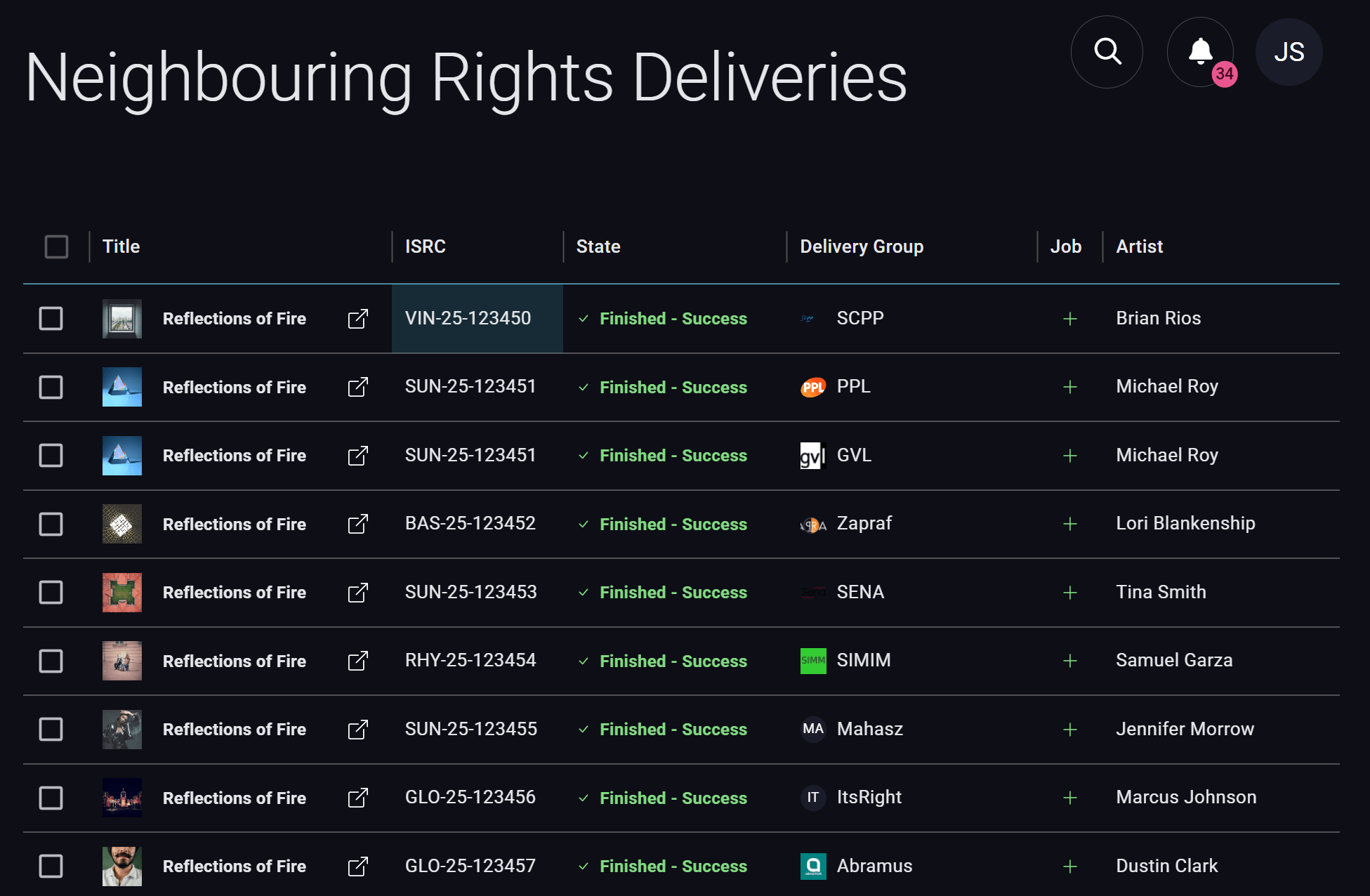Check the RHY-25-123454 row checkbox

(51, 661)
